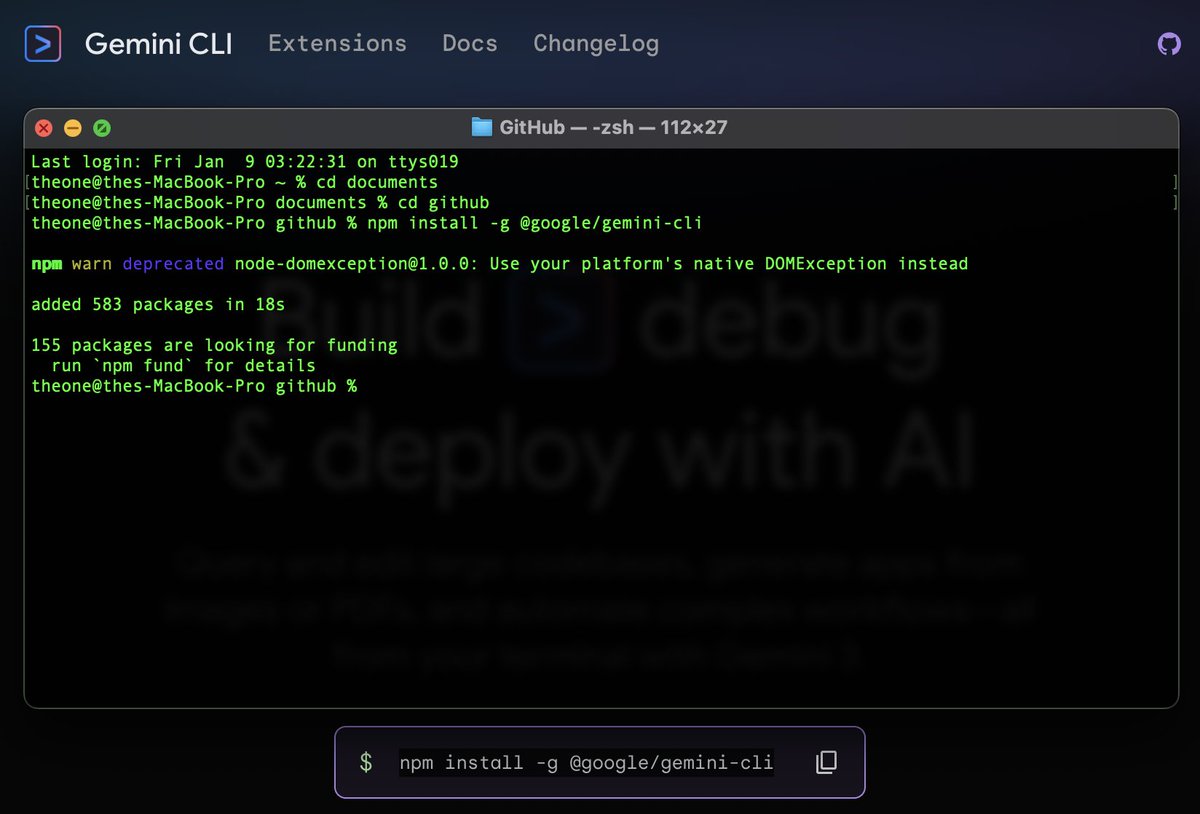Click the 'cd documents' command line
Image resolution: width=1200 pixels, height=814 pixels.
234,182
